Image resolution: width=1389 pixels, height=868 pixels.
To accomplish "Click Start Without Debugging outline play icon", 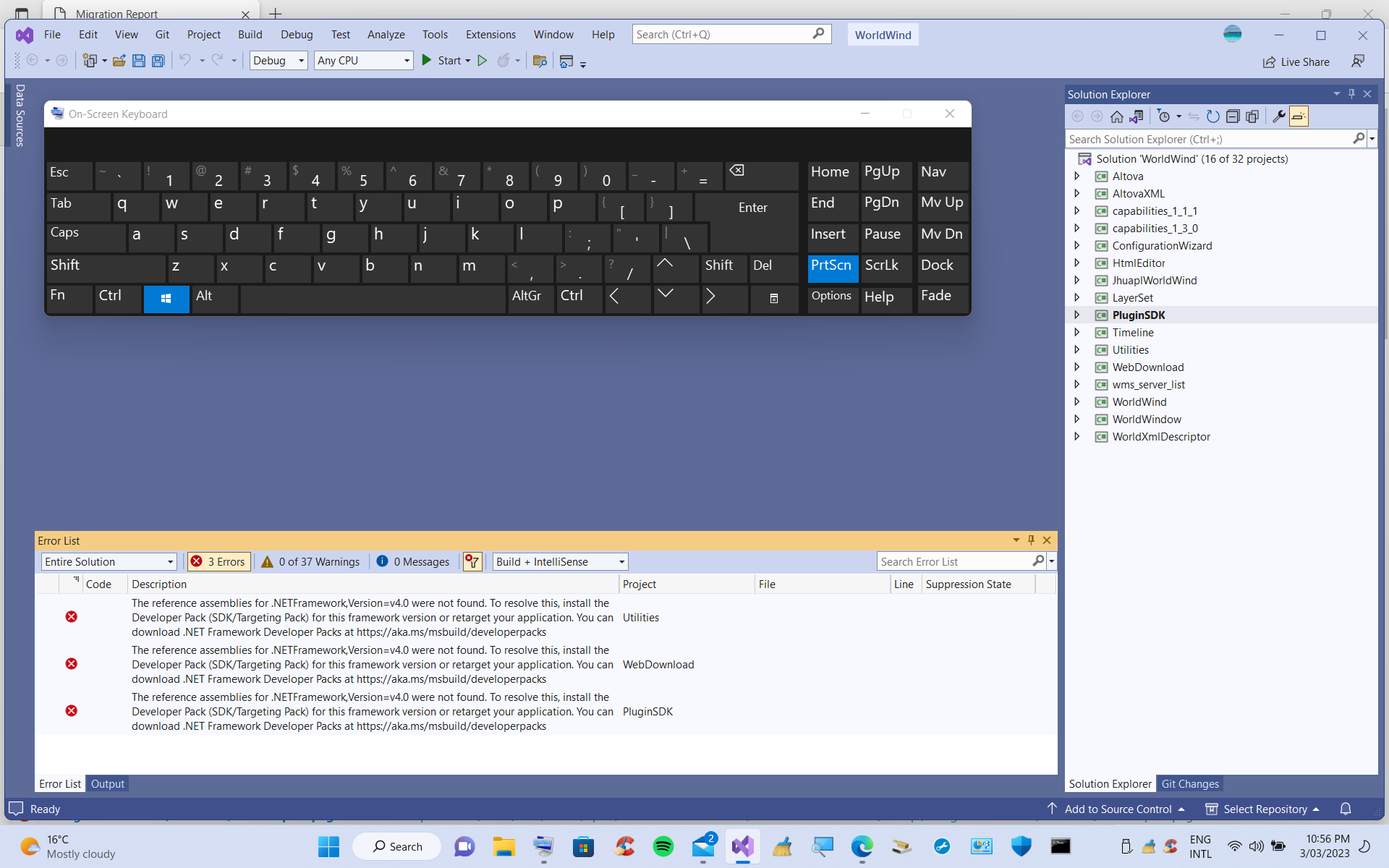I will tap(483, 61).
